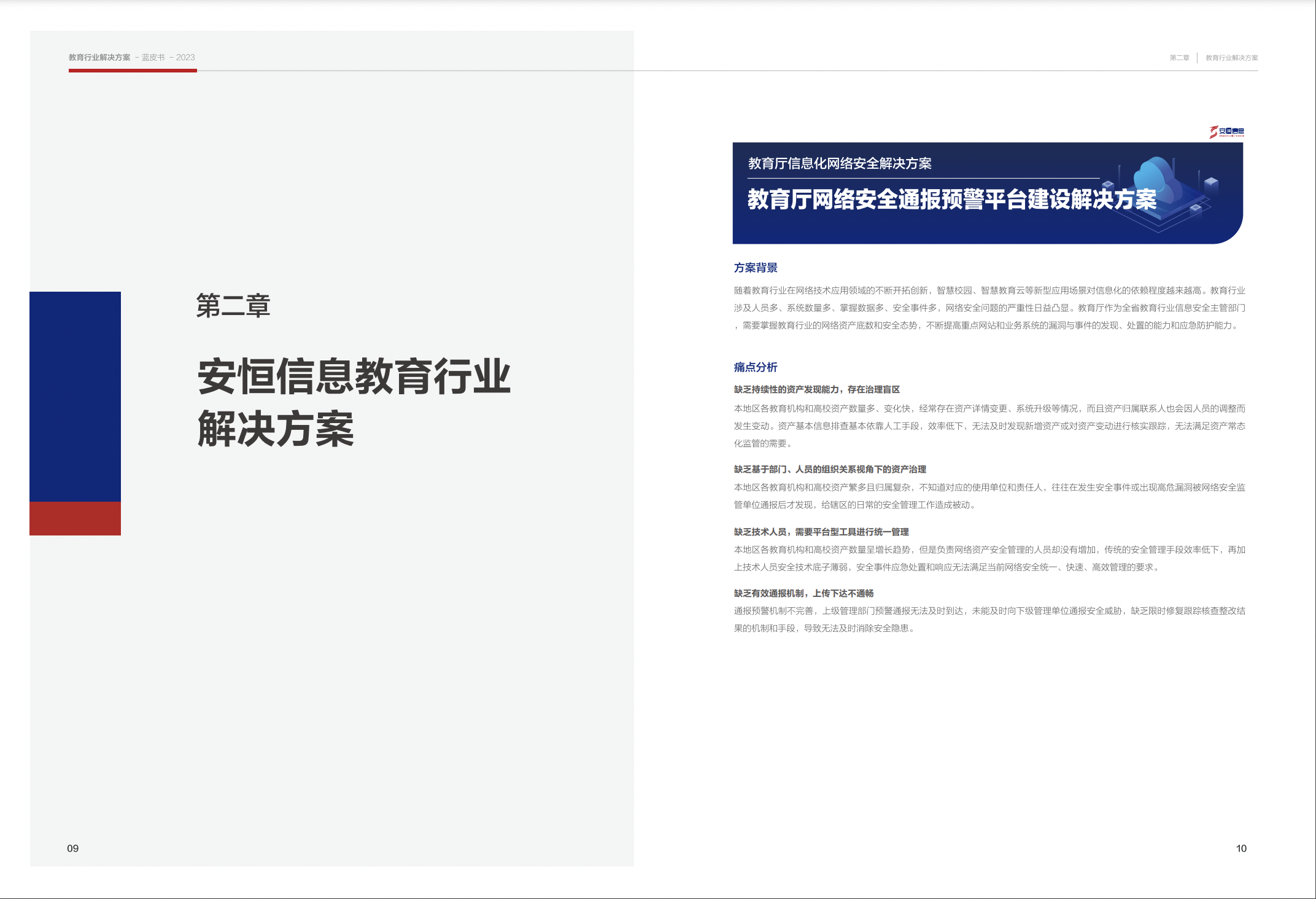Expand 缺乏有效通报机制，上传下达不通畅 subsection
The image size is (1316, 899).
pos(805,593)
